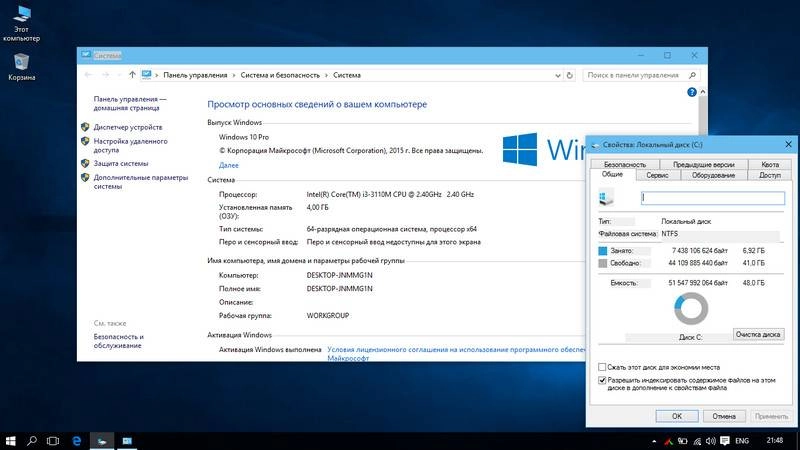Open Панель управления — домашняя страница link

pyautogui.click(x=130, y=104)
